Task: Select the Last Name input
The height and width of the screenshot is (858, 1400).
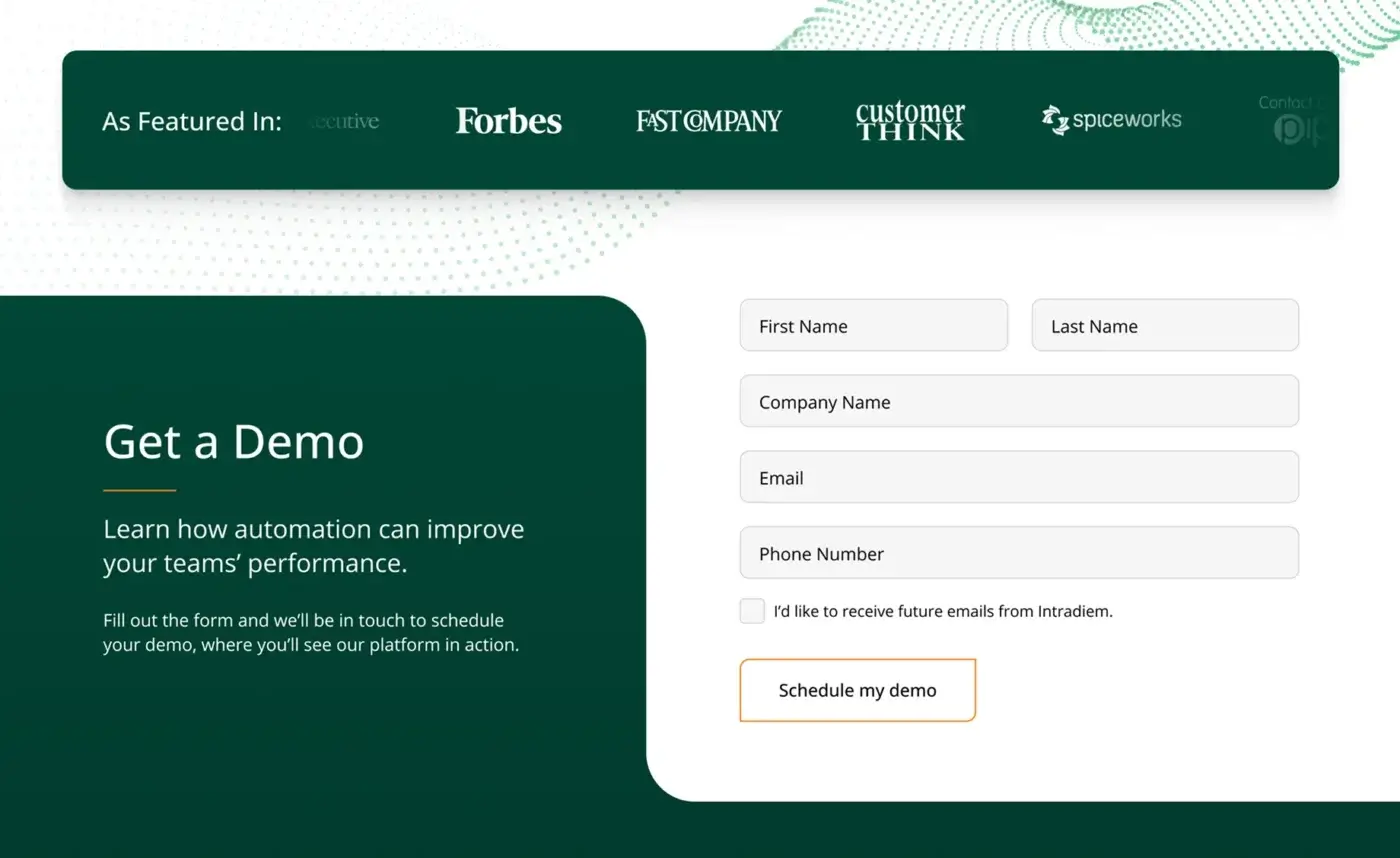Action: [1165, 326]
